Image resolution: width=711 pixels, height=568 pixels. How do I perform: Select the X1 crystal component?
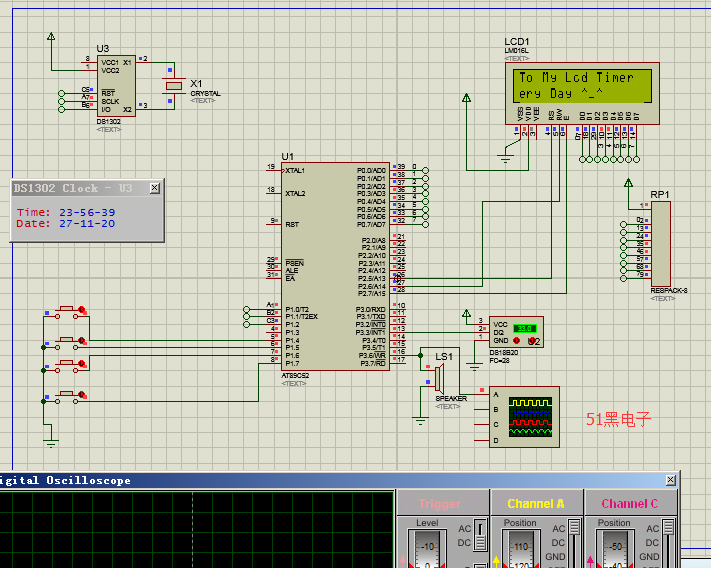tap(174, 86)
